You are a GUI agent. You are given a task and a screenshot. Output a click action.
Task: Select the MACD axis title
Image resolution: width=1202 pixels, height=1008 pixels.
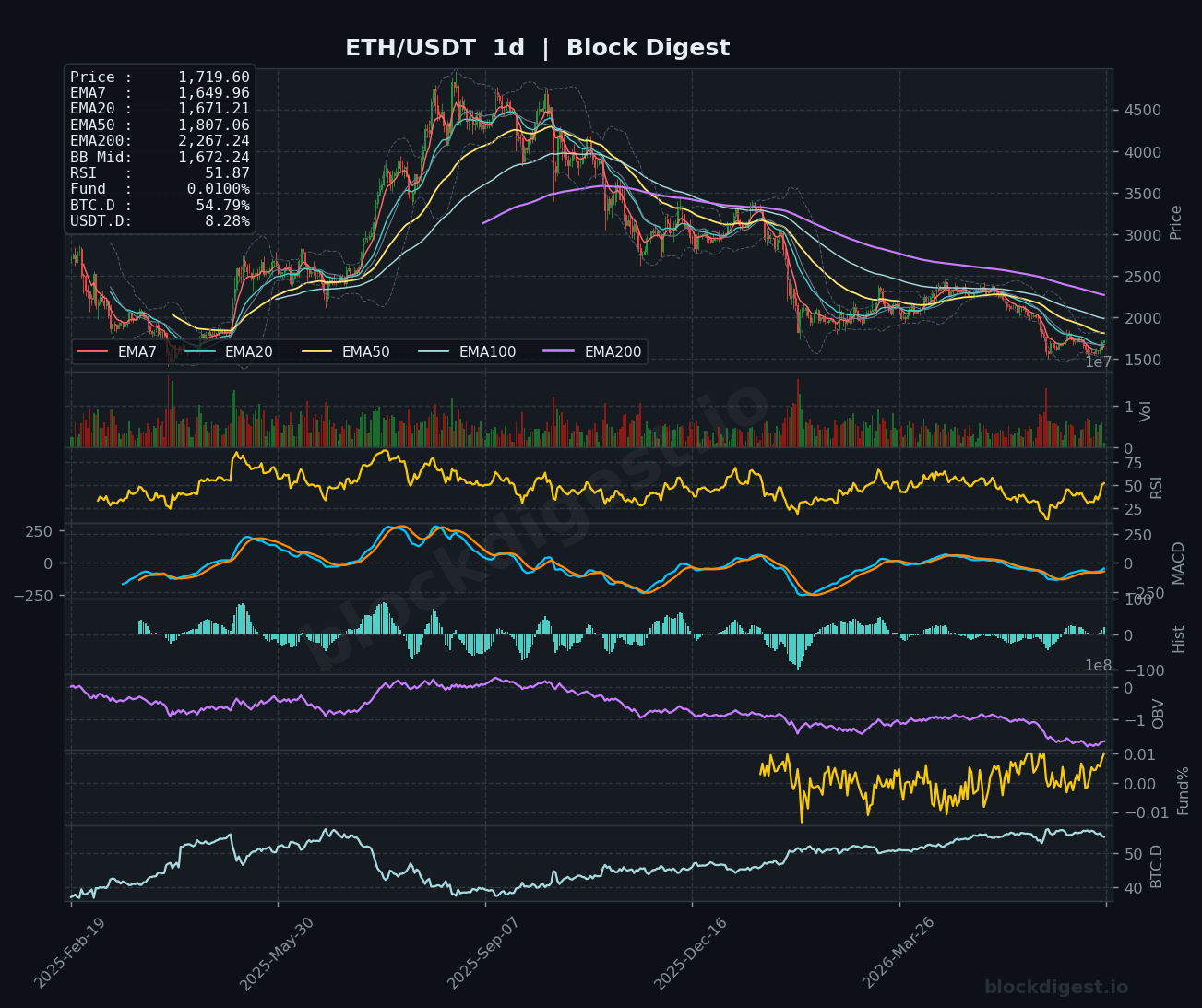[1178, 563]
